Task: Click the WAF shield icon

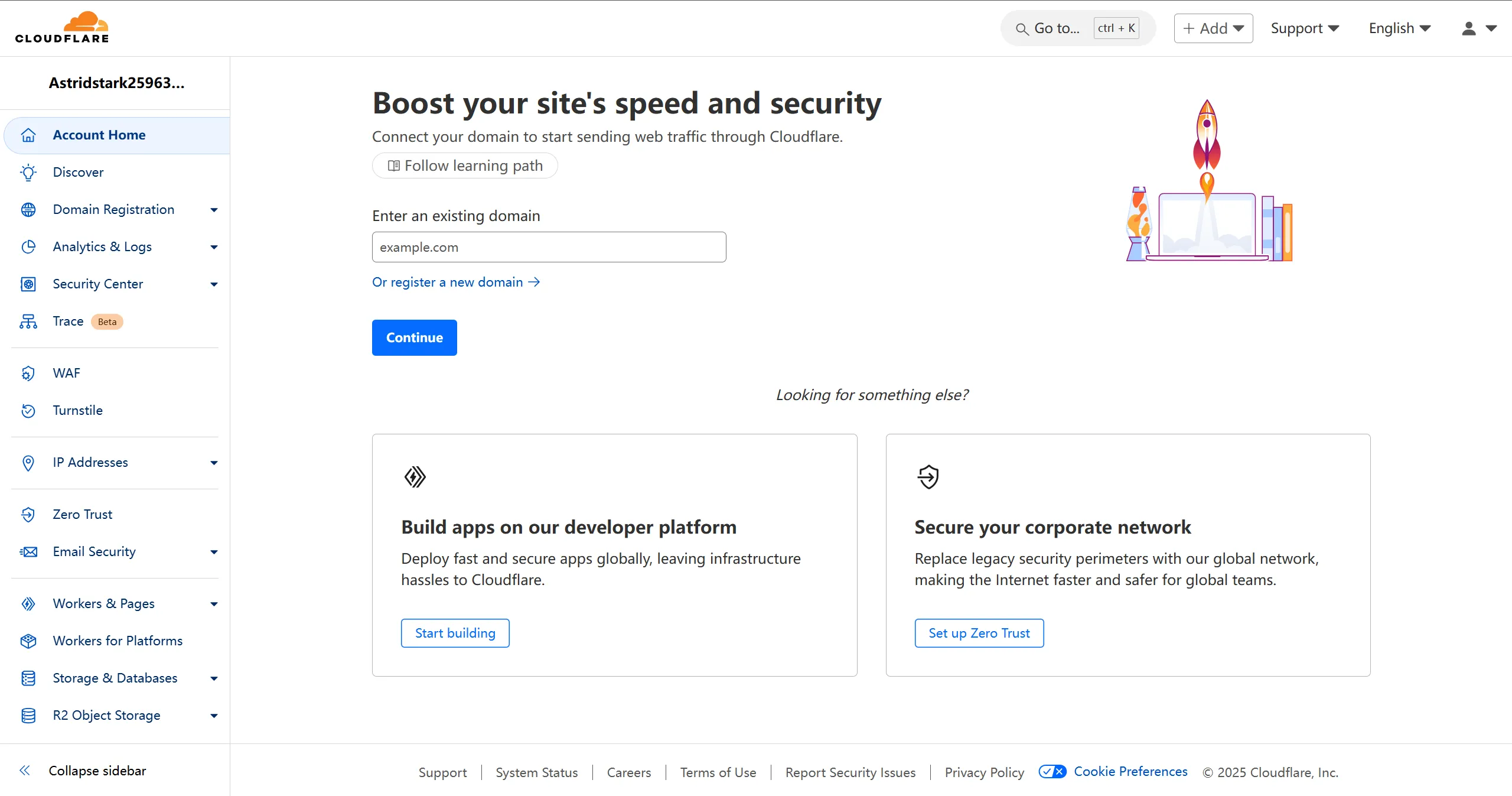Action: pos(28,373)
